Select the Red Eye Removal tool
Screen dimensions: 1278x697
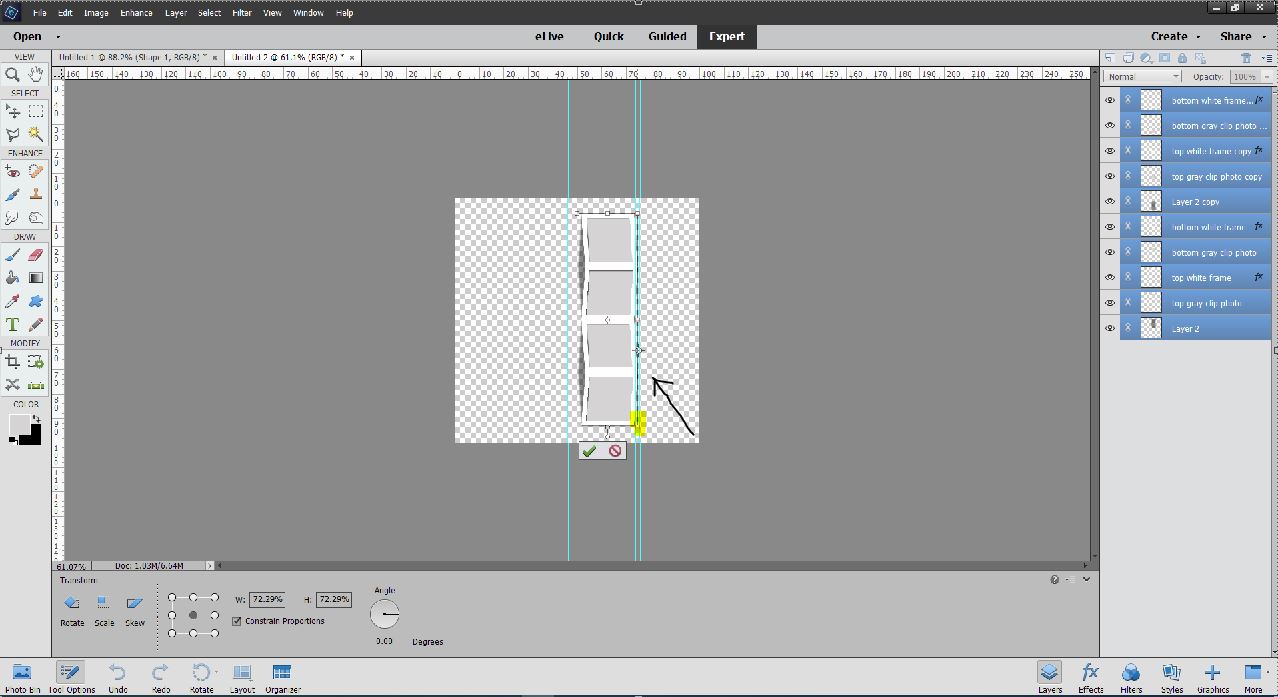click(x=13, y=172)
